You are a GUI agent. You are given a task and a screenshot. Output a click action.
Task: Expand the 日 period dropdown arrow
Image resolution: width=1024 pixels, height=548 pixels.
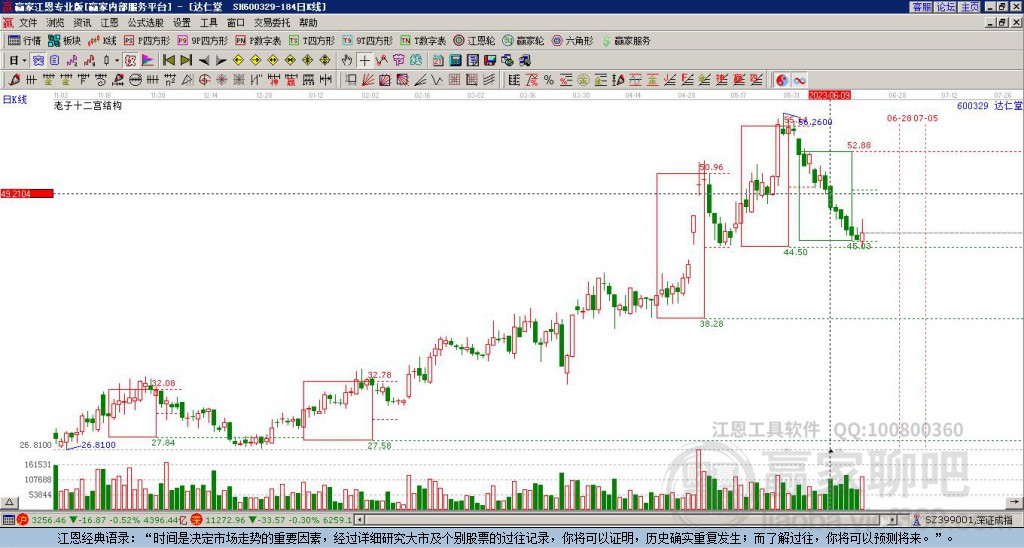[25, 61]
